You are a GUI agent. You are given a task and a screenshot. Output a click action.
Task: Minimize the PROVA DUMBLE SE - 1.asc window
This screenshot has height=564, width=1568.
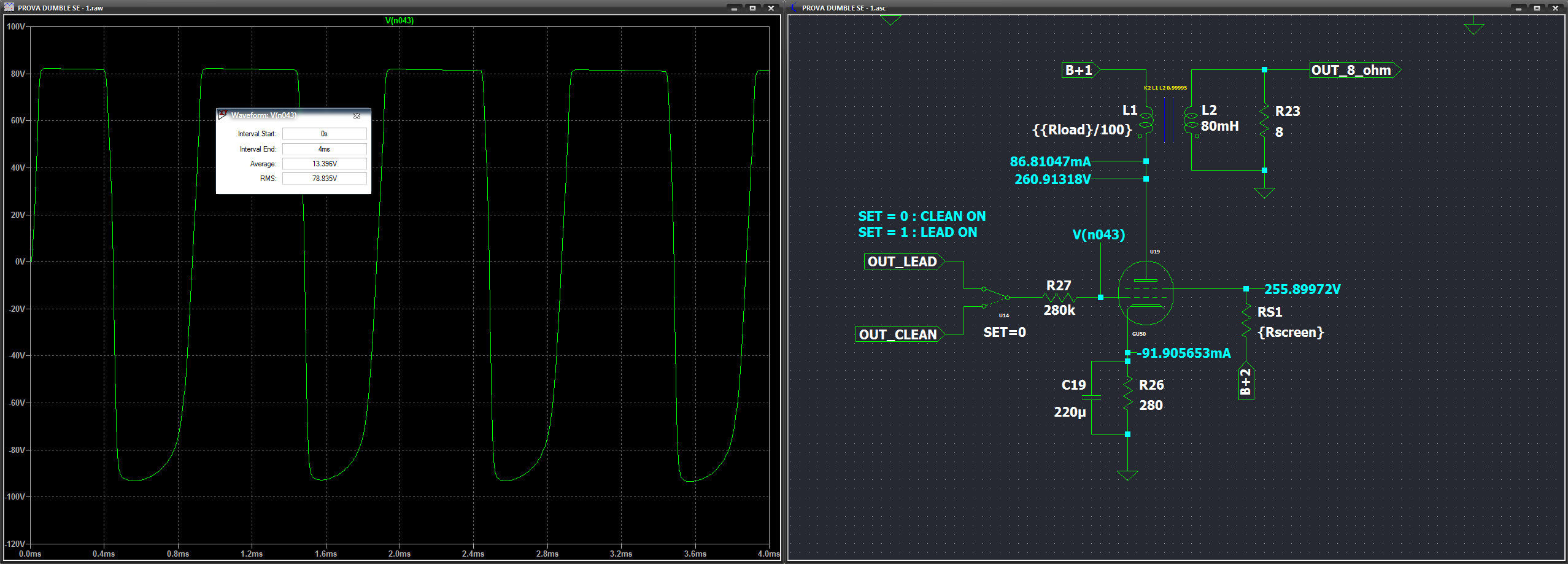click(x=1518, y=8)
